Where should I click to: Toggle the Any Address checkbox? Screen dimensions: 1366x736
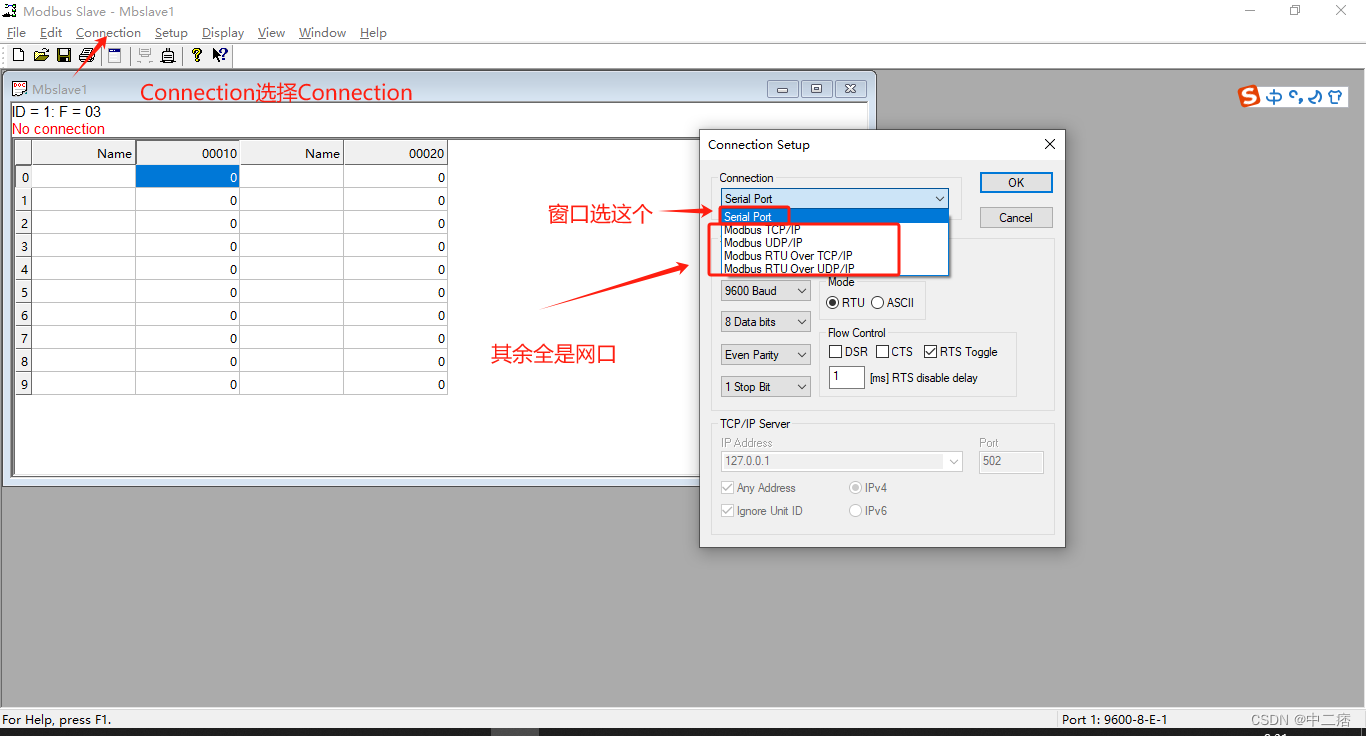(727, 488)
